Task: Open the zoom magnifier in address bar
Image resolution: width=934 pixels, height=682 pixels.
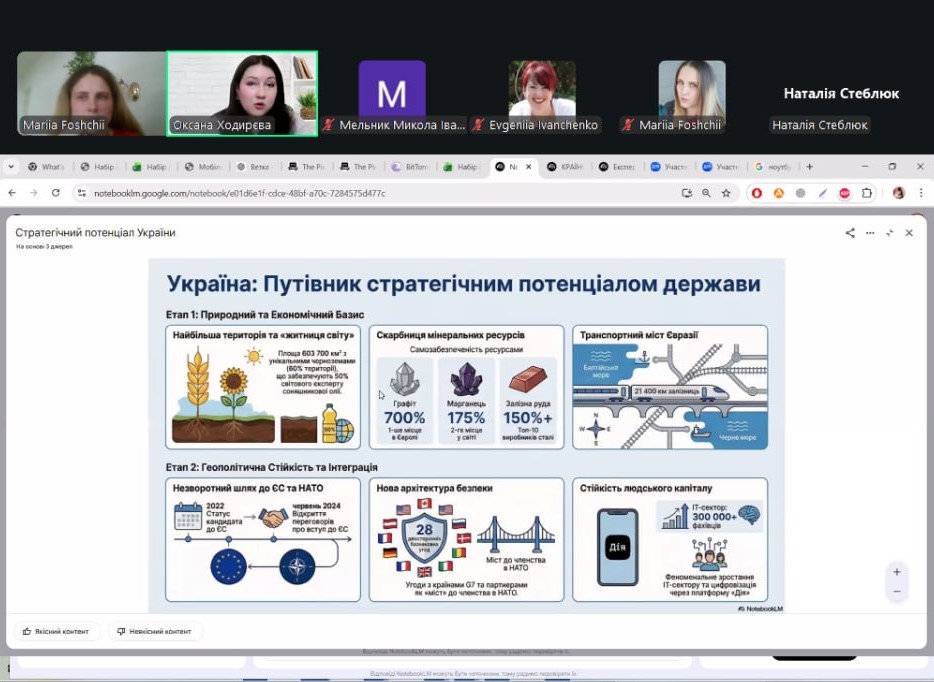Action: click(706, 193)
